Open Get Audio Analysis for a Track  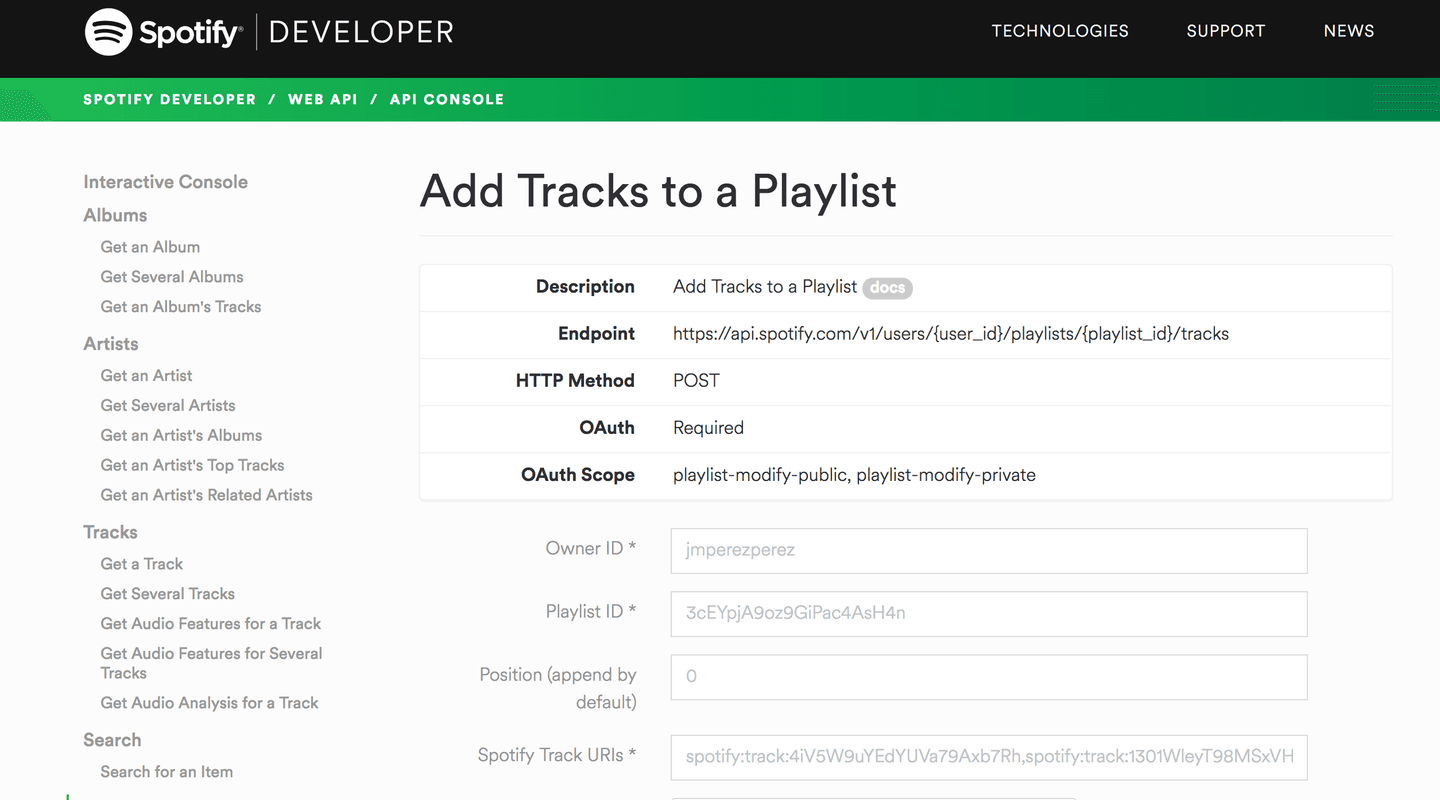click(x=209, y=703)
